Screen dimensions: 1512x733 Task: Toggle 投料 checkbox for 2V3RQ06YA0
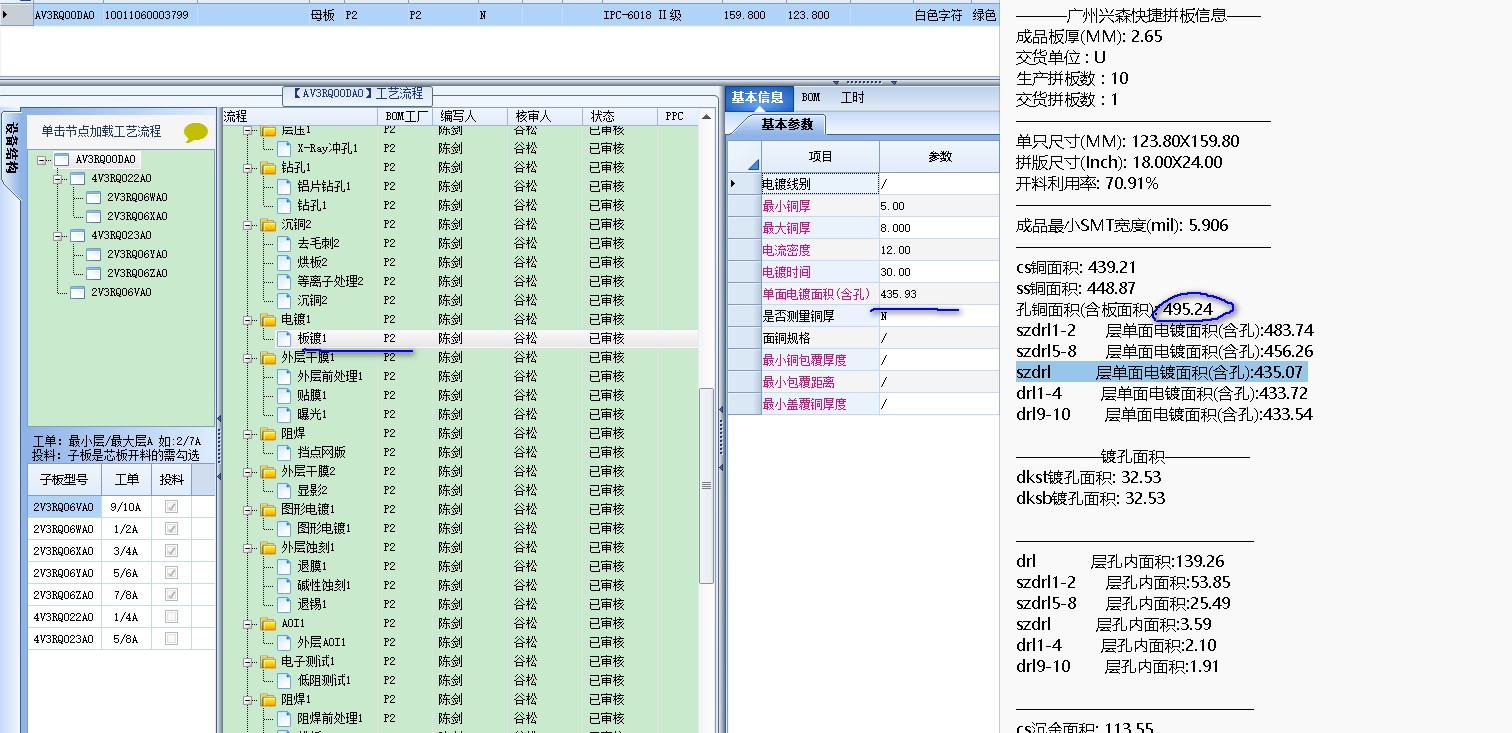click(171, 573)
